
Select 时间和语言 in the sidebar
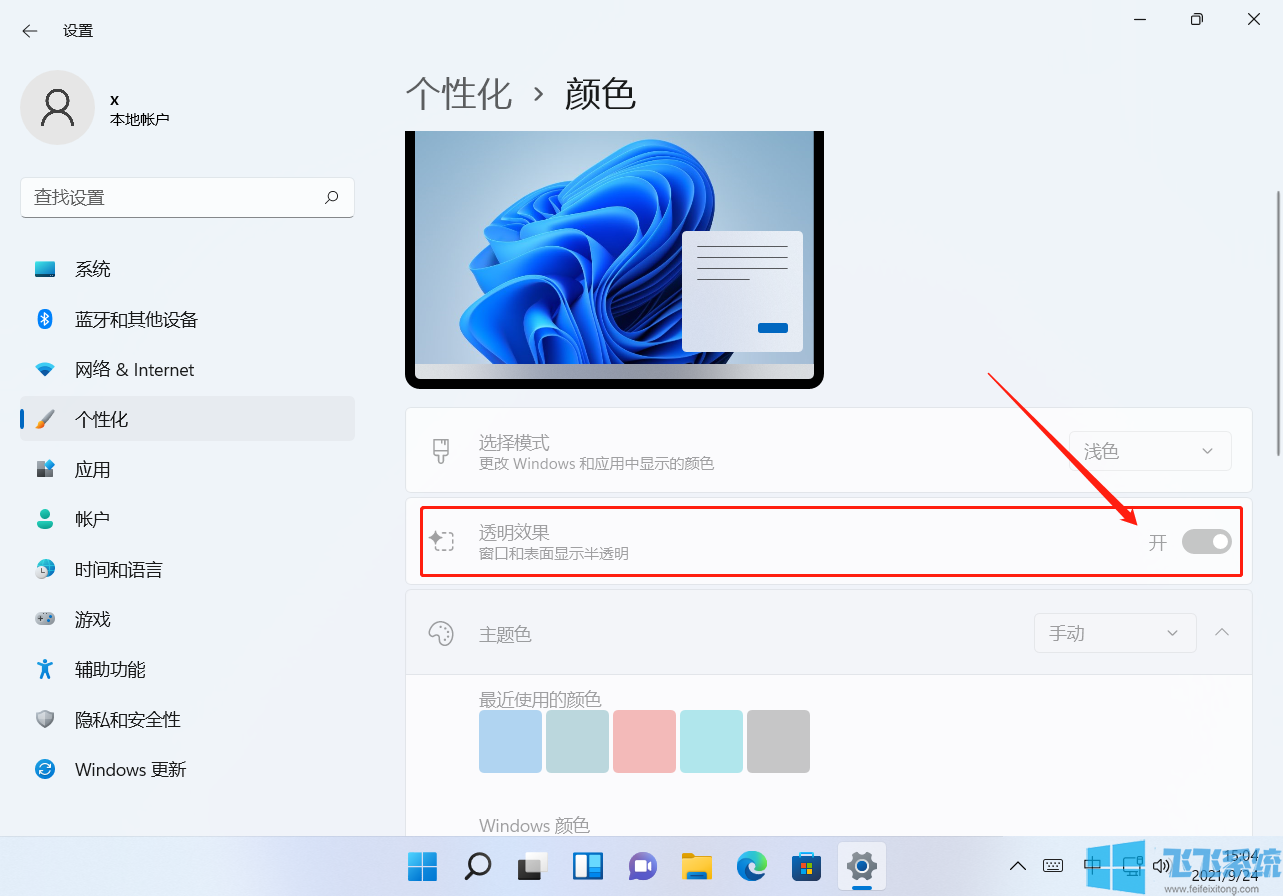click(x=120, y=568)
